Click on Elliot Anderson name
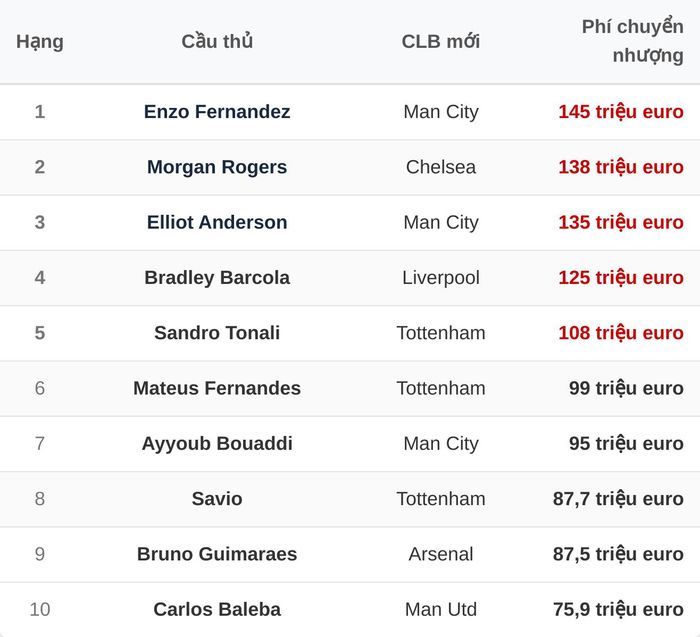The image size is (700, 637). [217, 222]
